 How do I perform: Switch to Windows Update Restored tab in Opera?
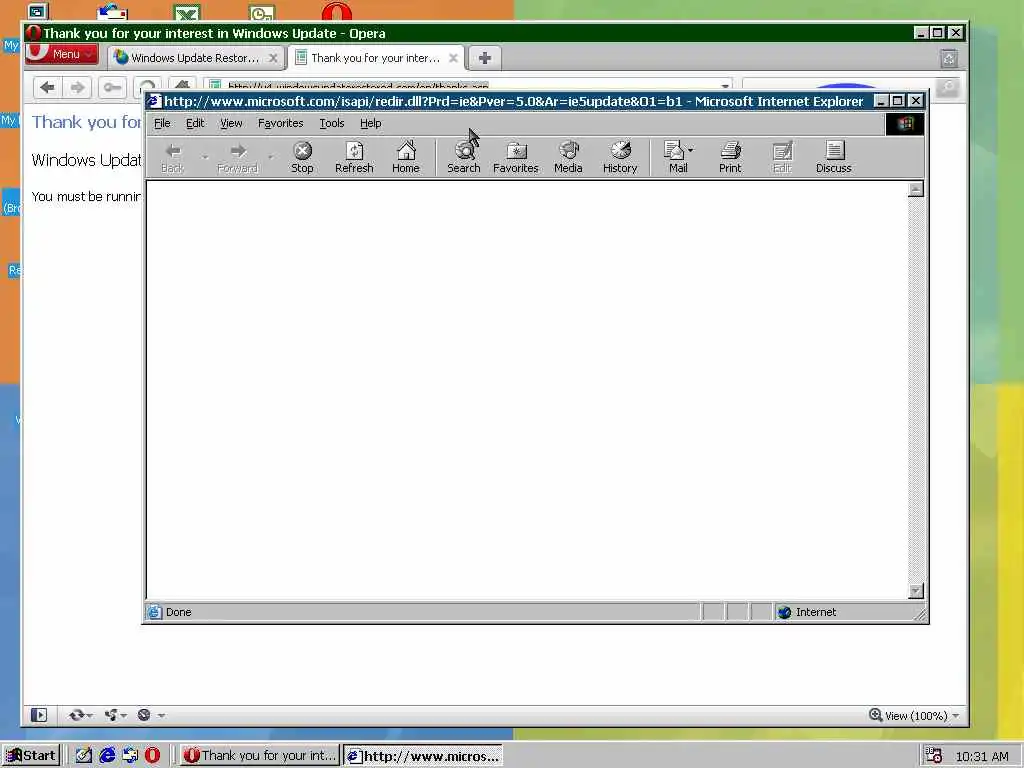(196, 58)
